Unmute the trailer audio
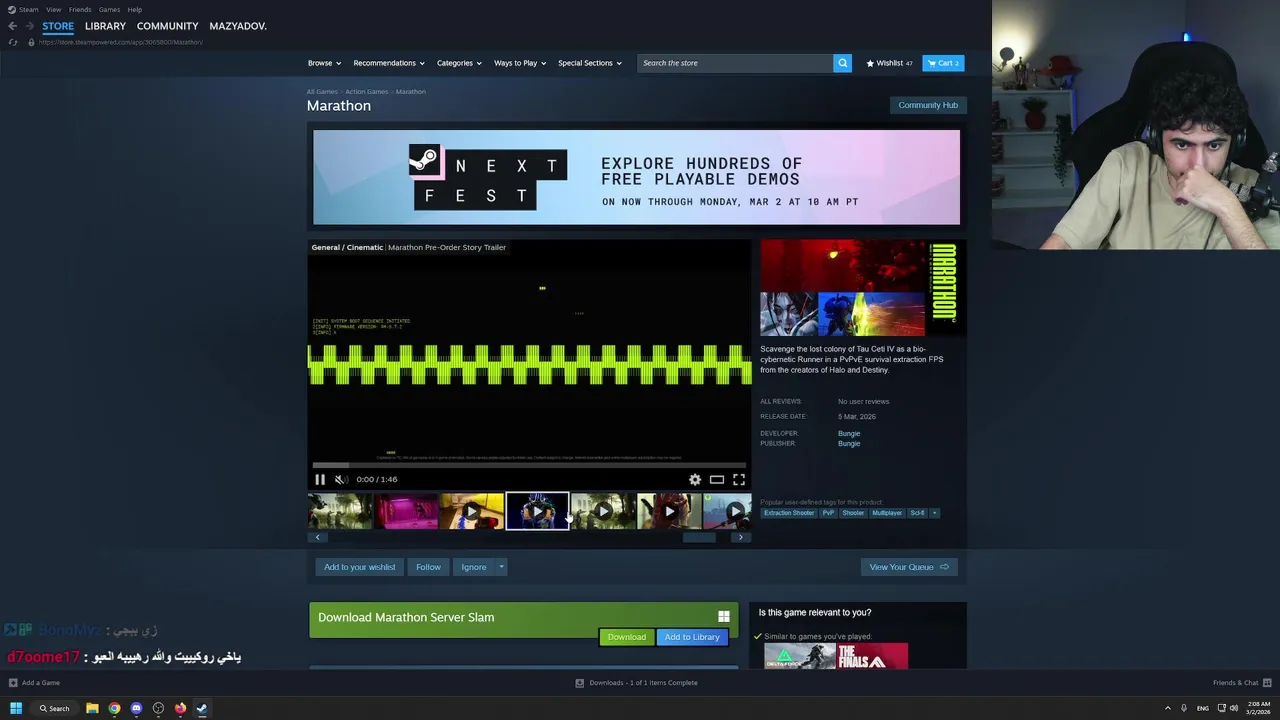This screenshot has width=1280, height=720. point(340,479)
